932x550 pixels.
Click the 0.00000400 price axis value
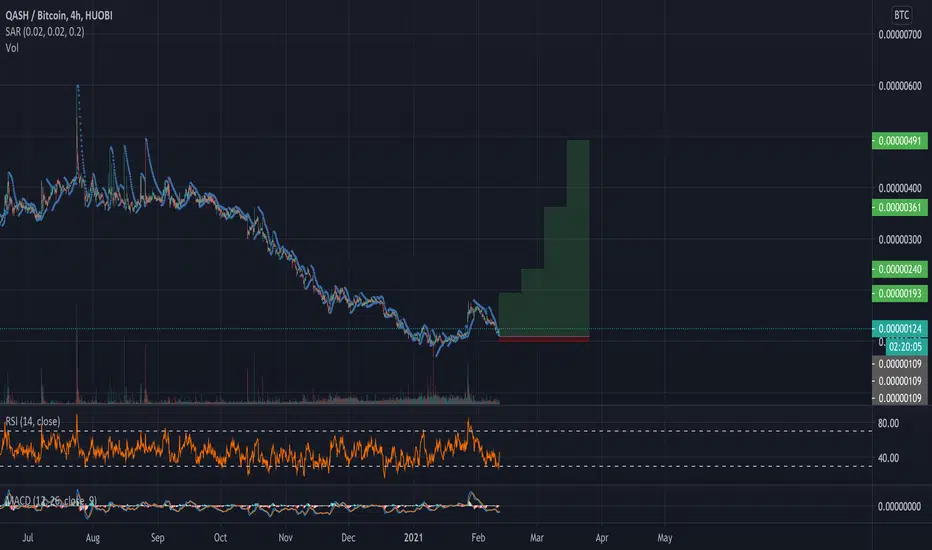pyautogui.click(x=900, y=188)
